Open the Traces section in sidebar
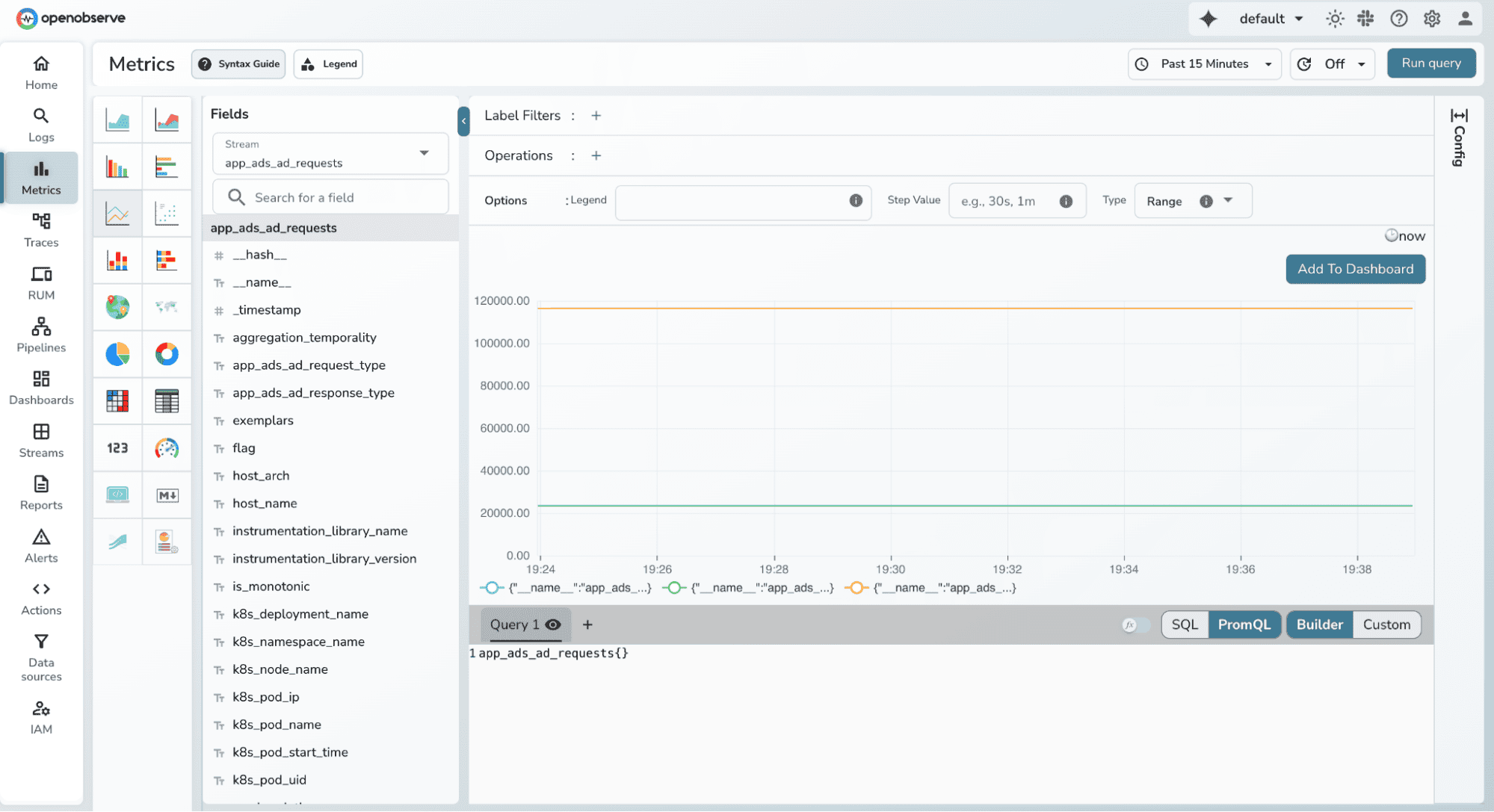 [41, 229]
